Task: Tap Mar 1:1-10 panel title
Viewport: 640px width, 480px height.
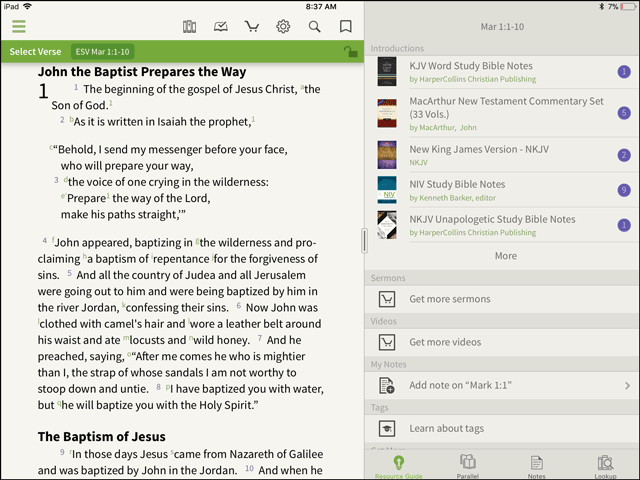Action: point(502,27)
